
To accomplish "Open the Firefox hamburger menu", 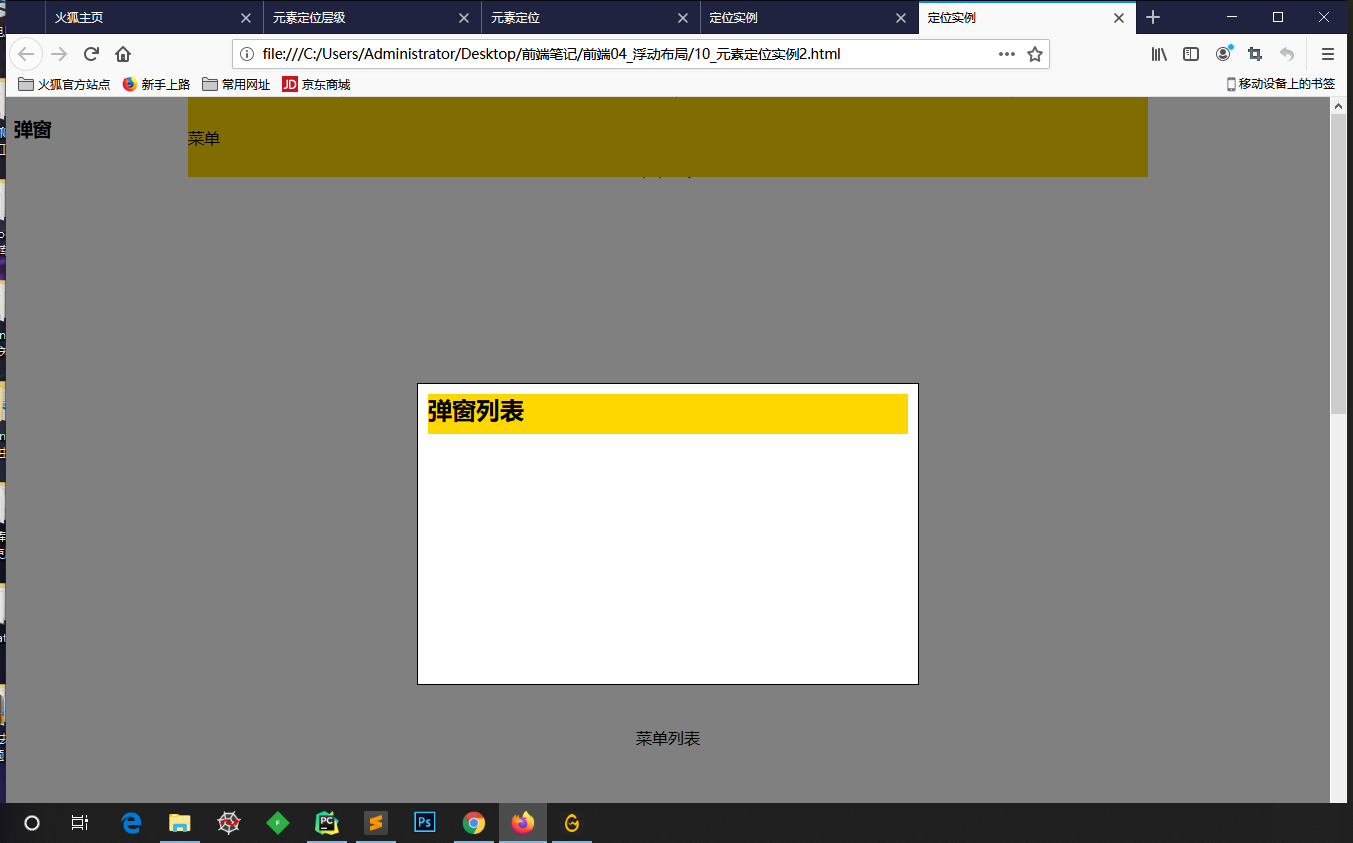I will click(x=1327, y=54).
